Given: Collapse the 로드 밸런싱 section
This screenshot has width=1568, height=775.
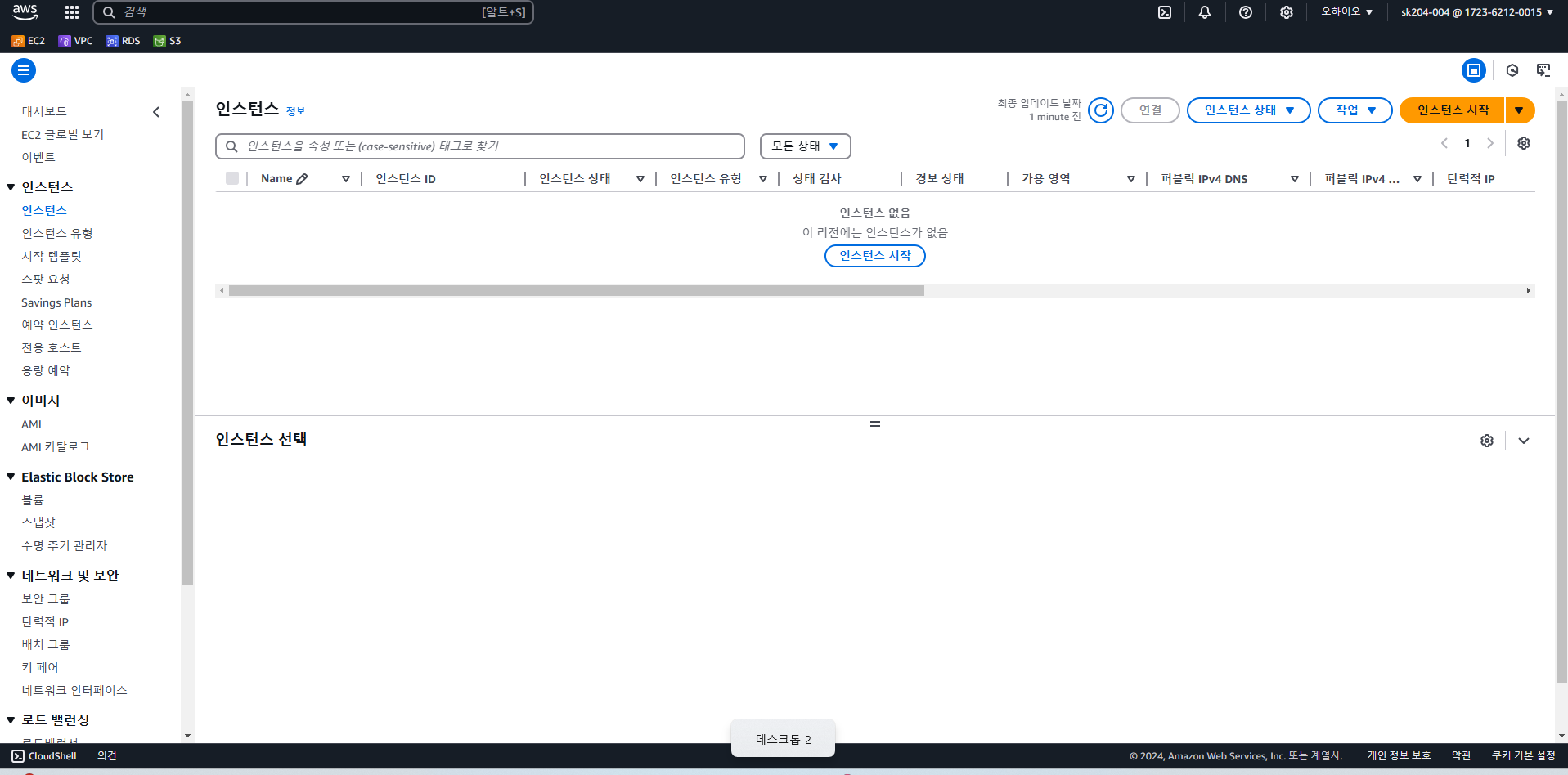Looking at the screenshot, I should [x=11, y=720].
